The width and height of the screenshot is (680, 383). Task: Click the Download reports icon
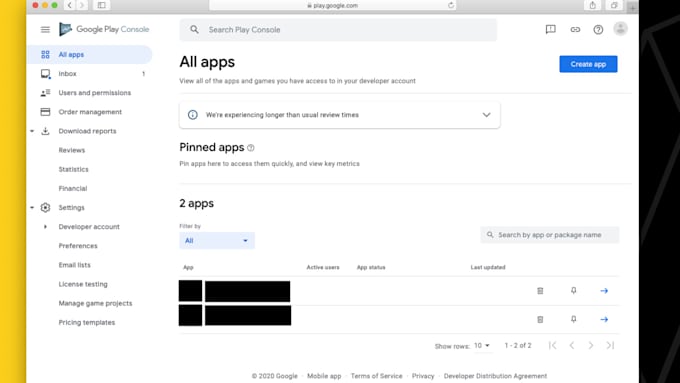[45, 131]
